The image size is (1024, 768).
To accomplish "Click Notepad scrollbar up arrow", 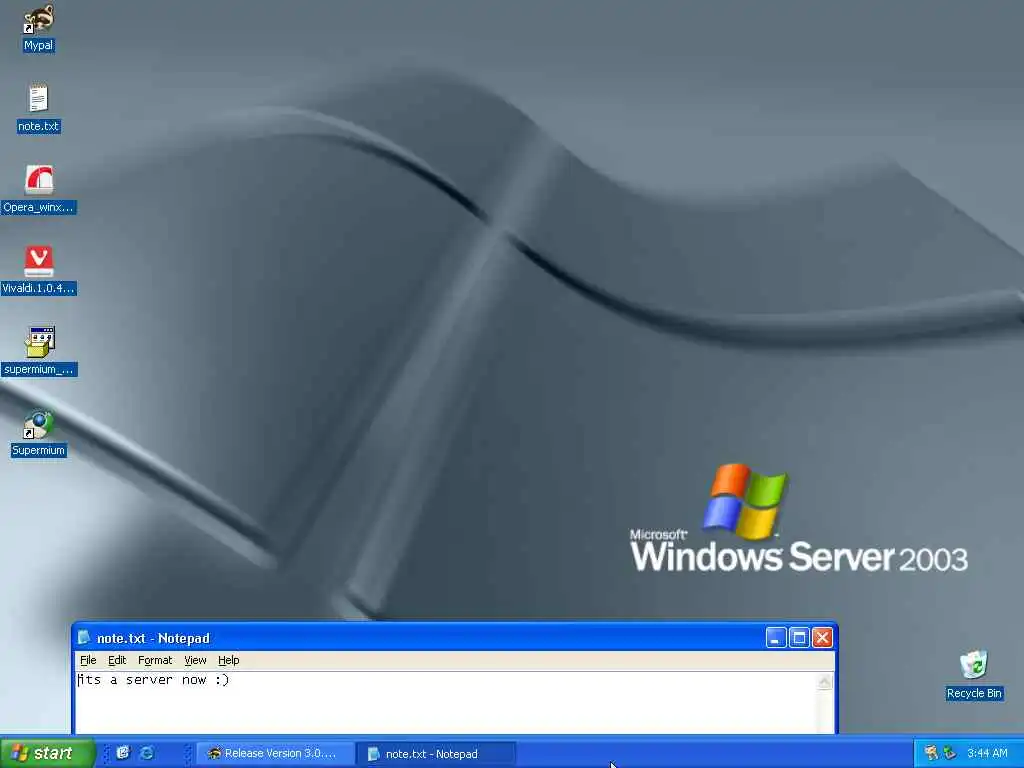I will tap(825, 682).
